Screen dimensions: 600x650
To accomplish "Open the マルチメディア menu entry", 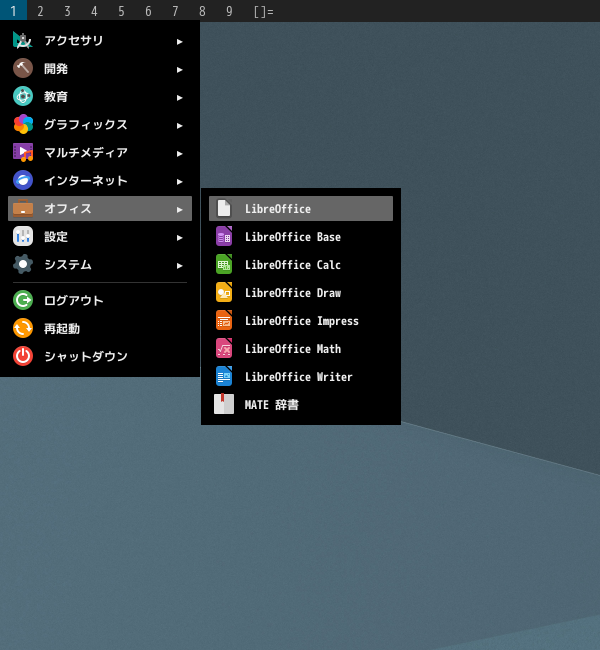I will 100,153.
